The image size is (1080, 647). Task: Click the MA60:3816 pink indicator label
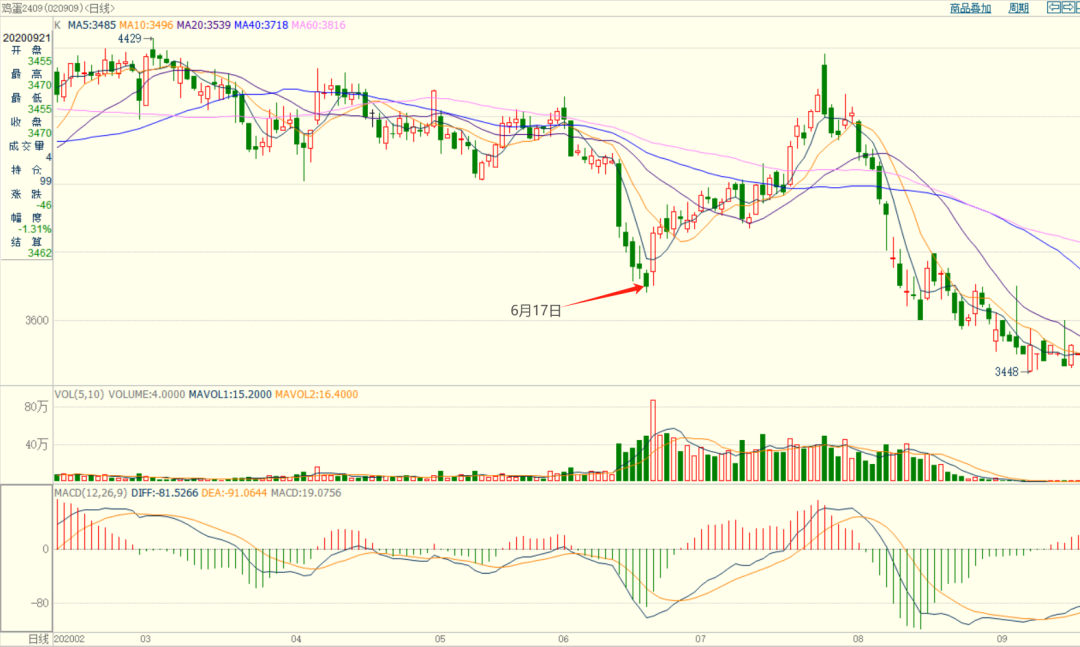pos(318,25)
